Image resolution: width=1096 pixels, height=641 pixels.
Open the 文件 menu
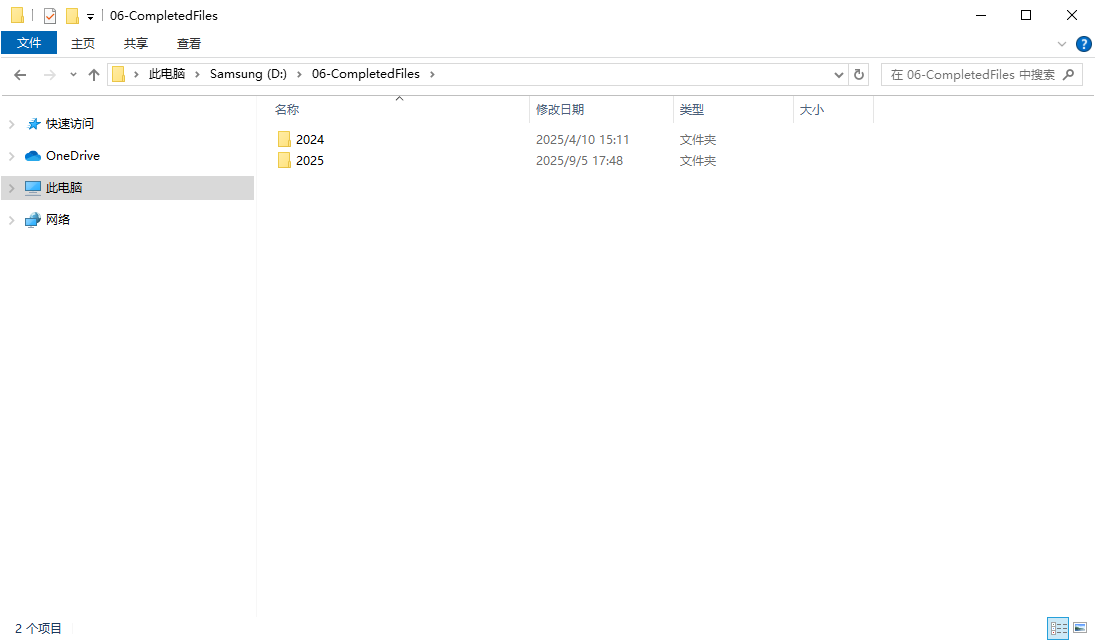point(29,43)
